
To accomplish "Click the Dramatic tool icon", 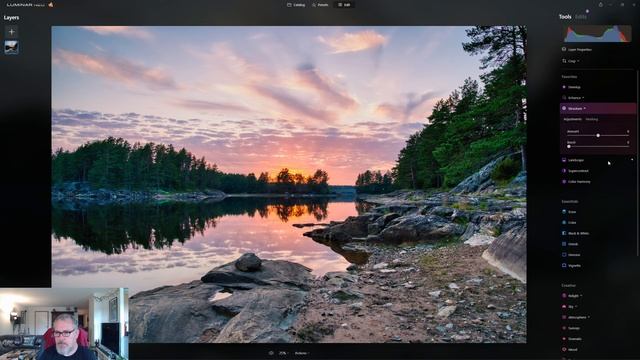I will (564, 338).
